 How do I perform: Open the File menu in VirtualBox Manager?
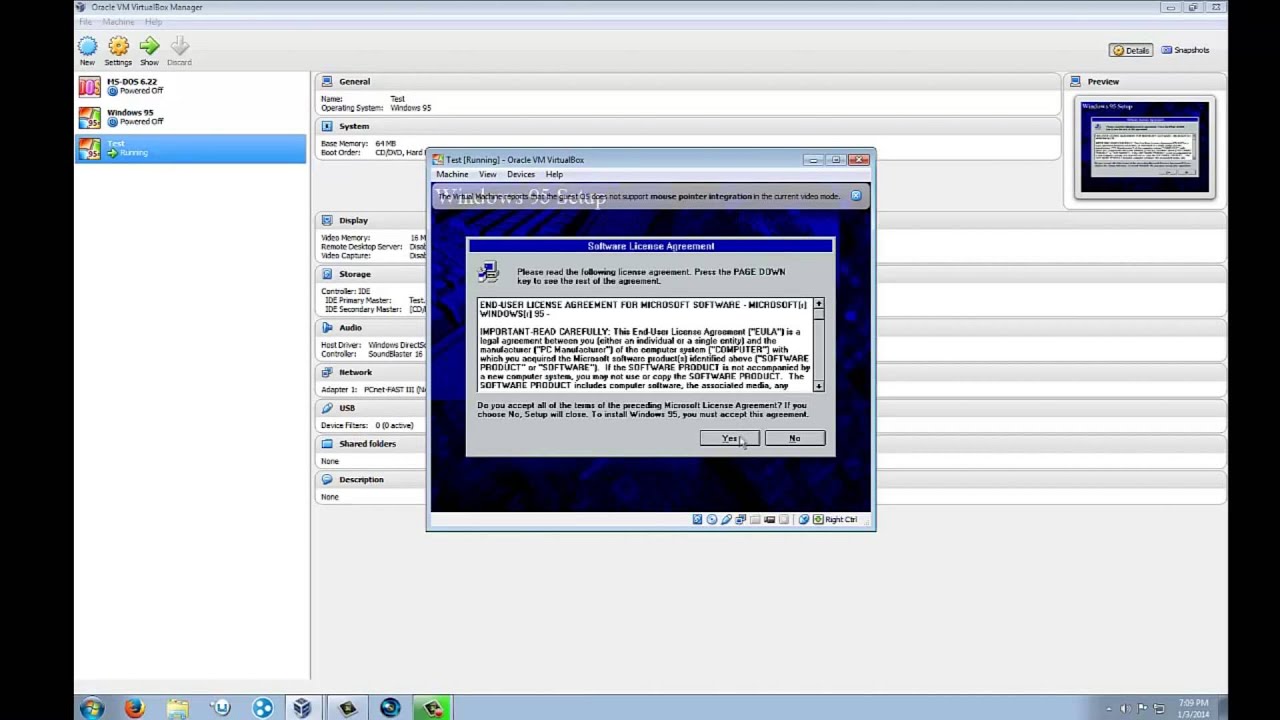(85, 22)
